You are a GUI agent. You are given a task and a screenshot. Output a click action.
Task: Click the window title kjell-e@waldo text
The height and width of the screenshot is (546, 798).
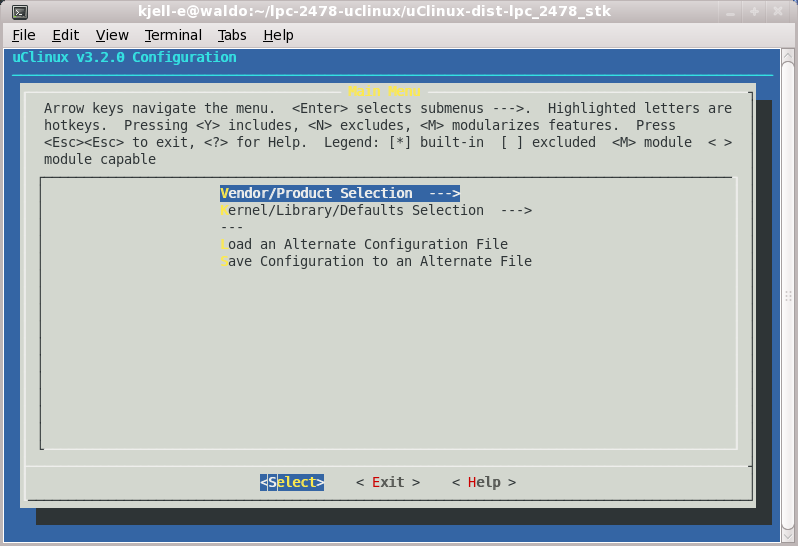tap(374, 11)
